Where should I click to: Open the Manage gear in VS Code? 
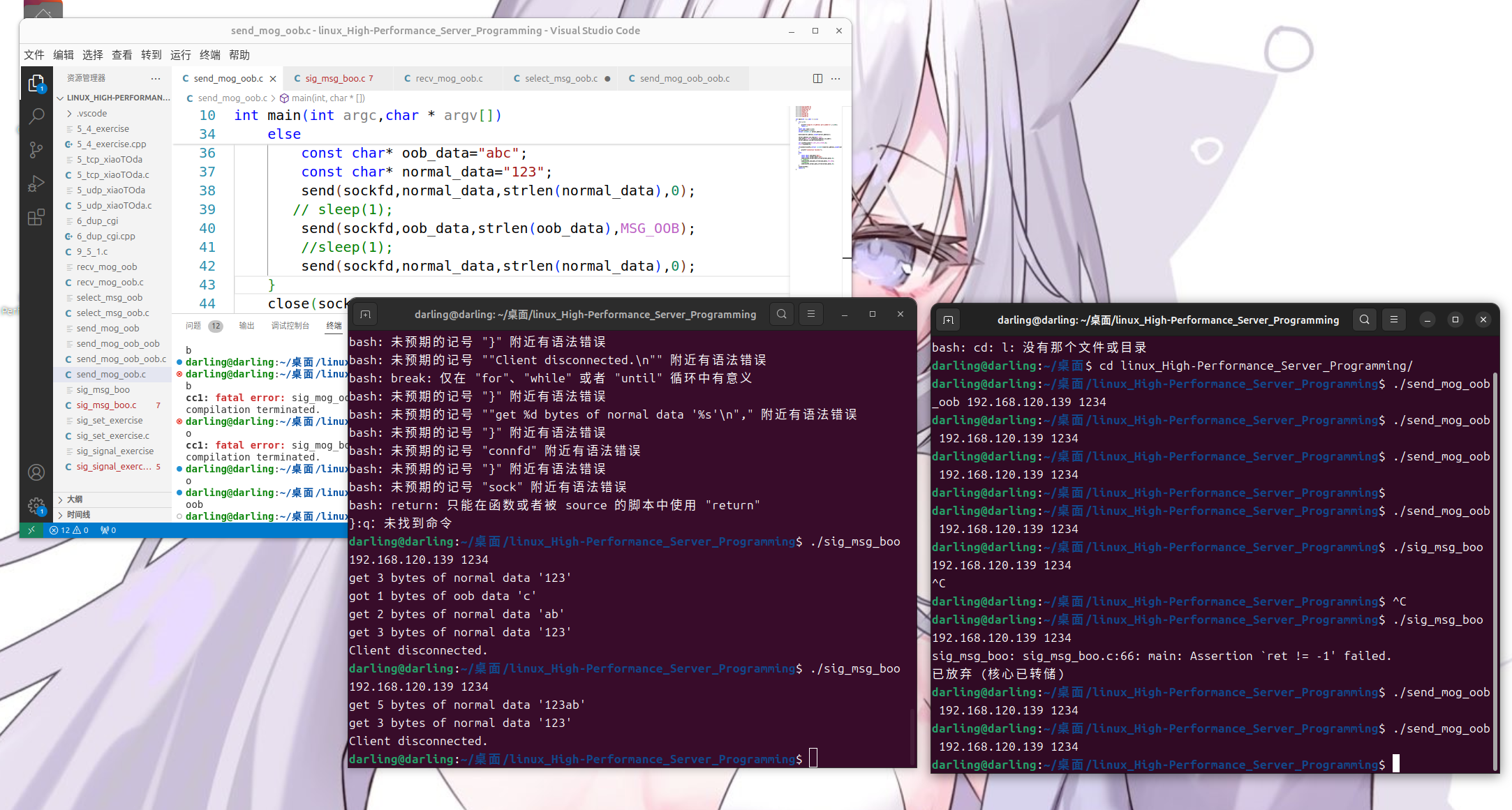pos(36,506)
